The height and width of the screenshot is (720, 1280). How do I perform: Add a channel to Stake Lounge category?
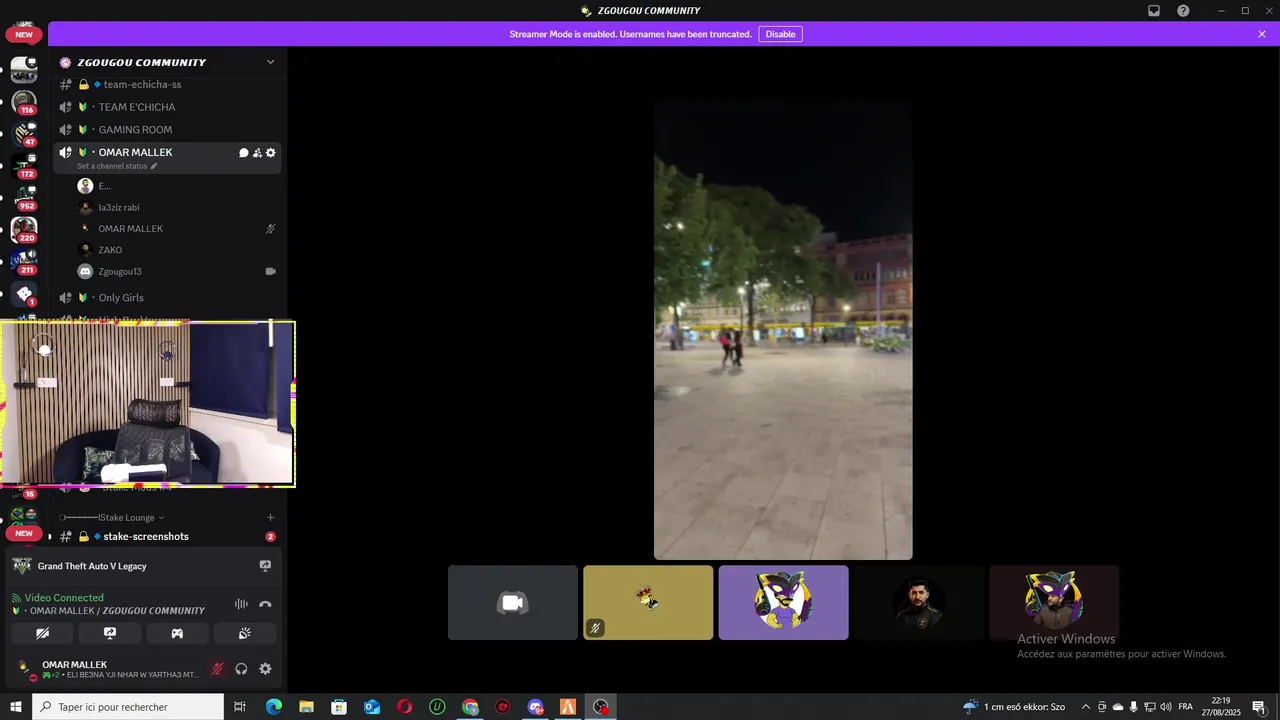coord(270,518)
